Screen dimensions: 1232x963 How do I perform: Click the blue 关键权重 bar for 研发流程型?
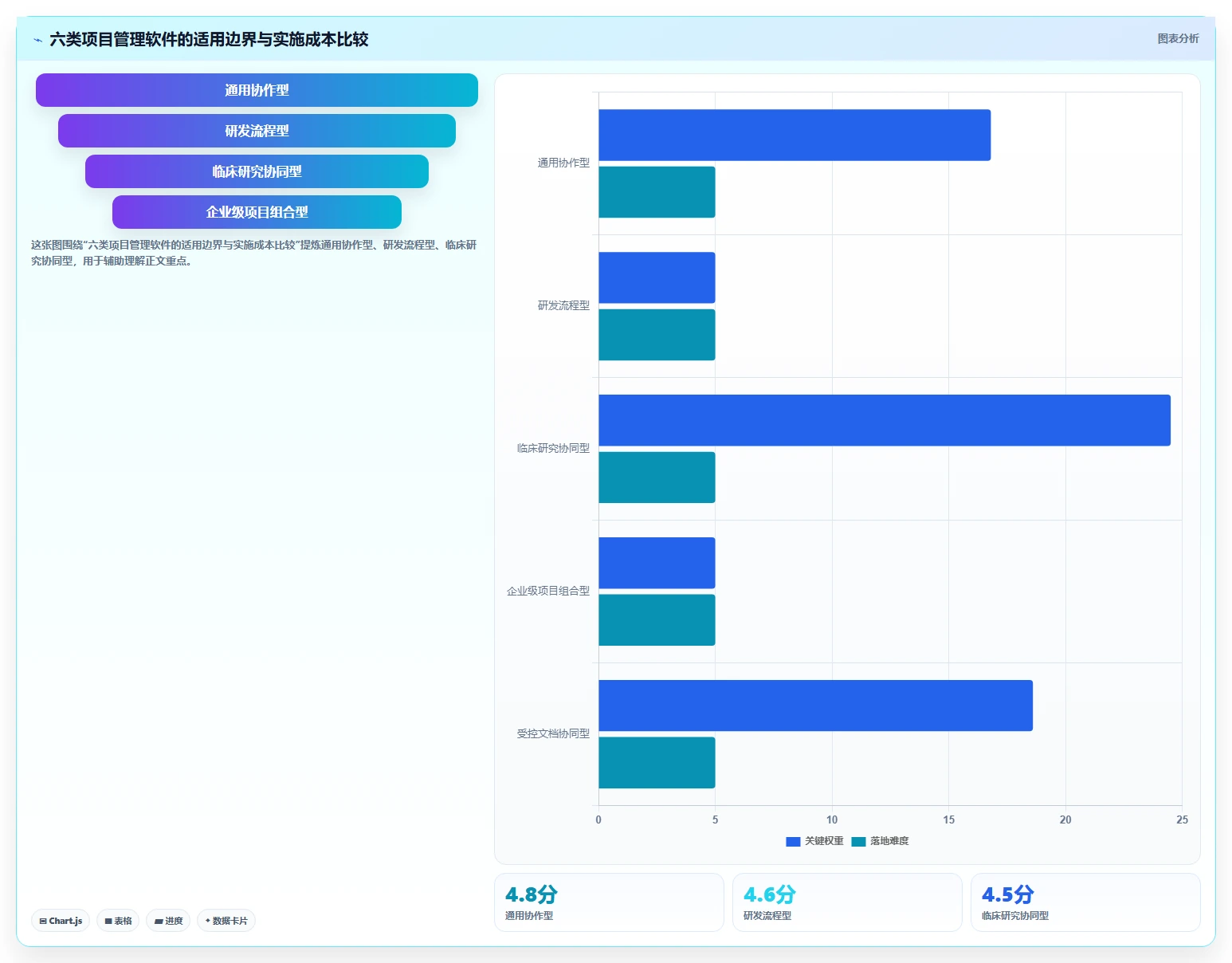click(x=657, y=277)
